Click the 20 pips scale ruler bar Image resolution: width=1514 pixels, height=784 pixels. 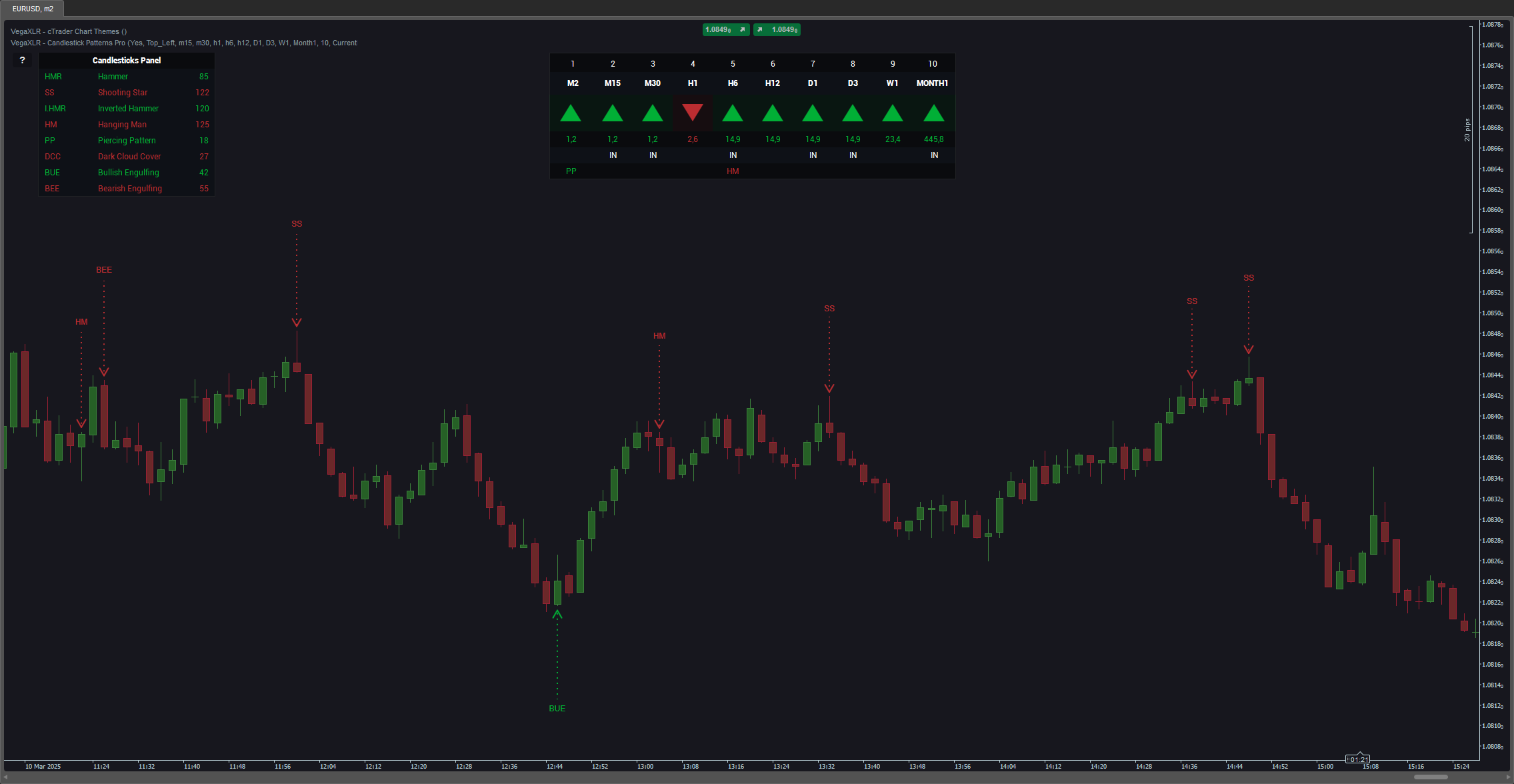point(1471,129)
